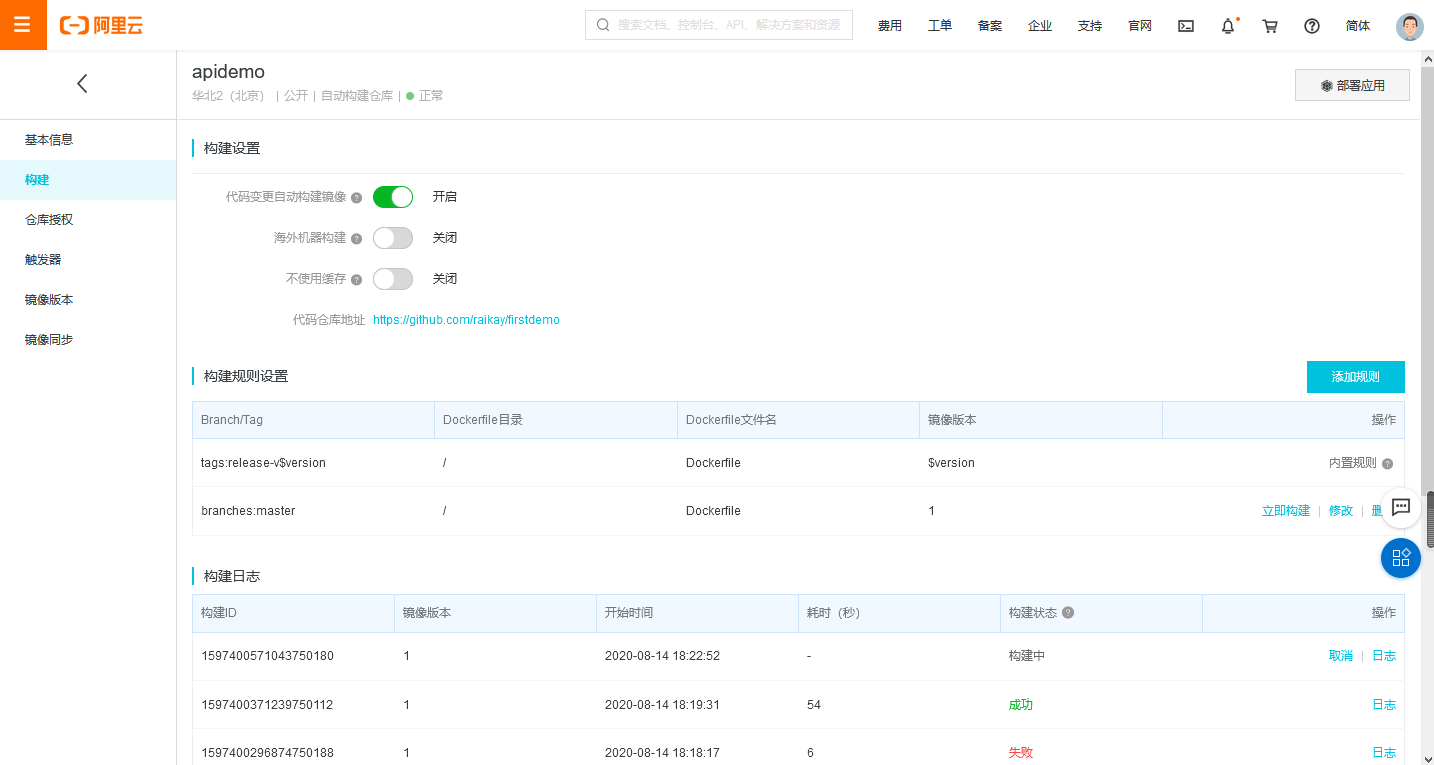Select 镜像版本 in the sidebar
Image resolution: width=1434 pixels, height=765 pixels.
click(x=49, y=299)
